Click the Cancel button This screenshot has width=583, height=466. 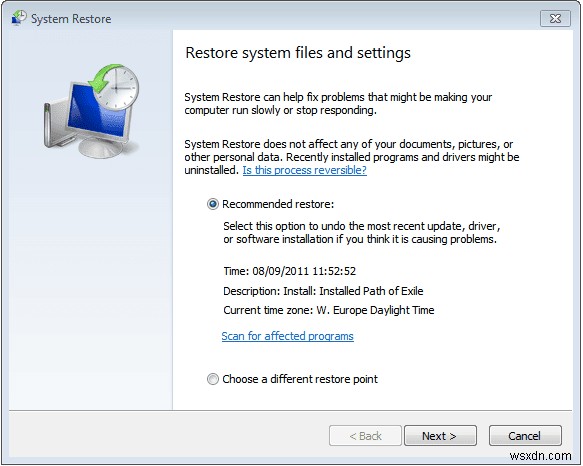[x=525, y=436]
